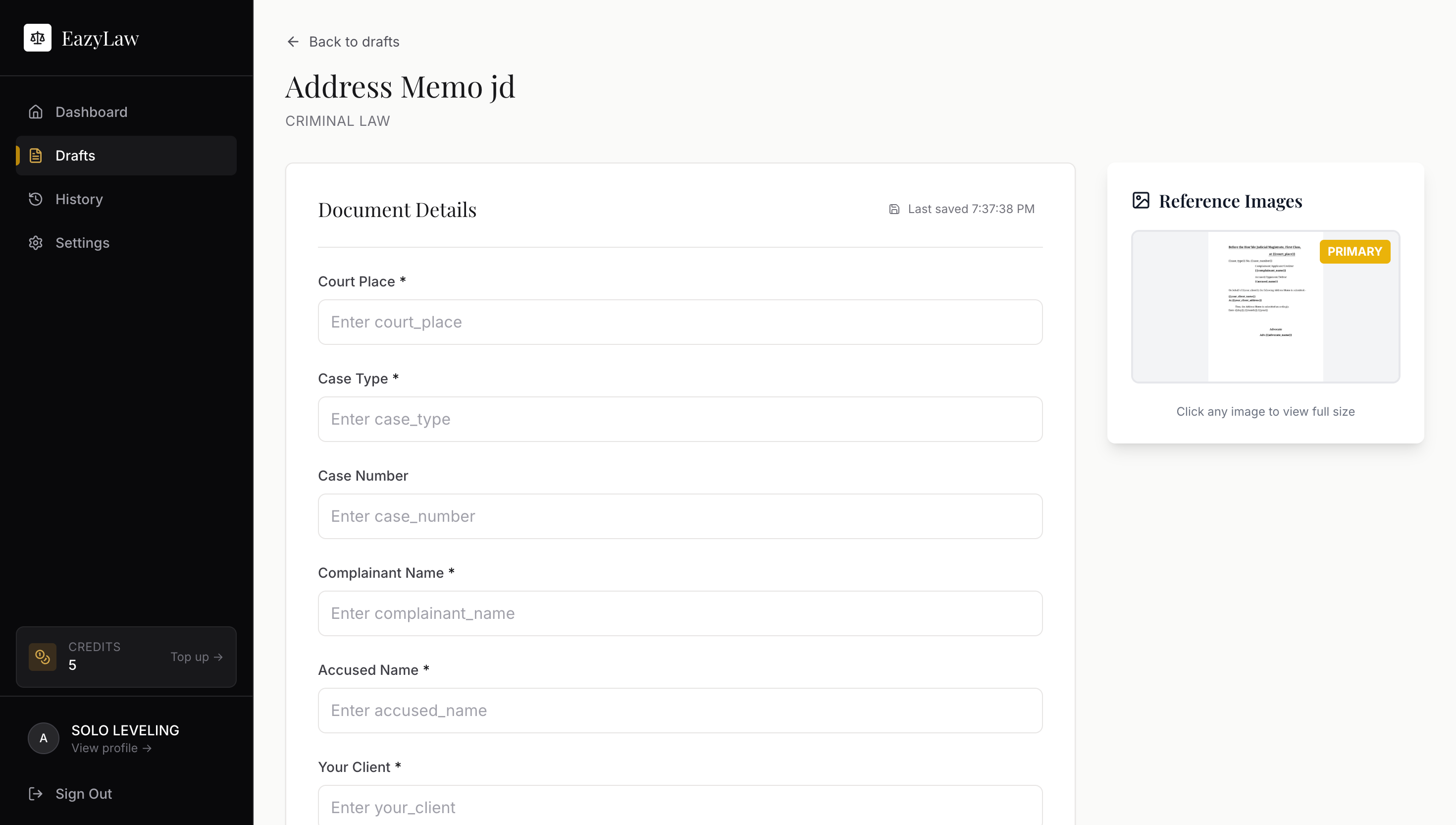
Task: Focus the Court Place input field
Action: point(679,322)
